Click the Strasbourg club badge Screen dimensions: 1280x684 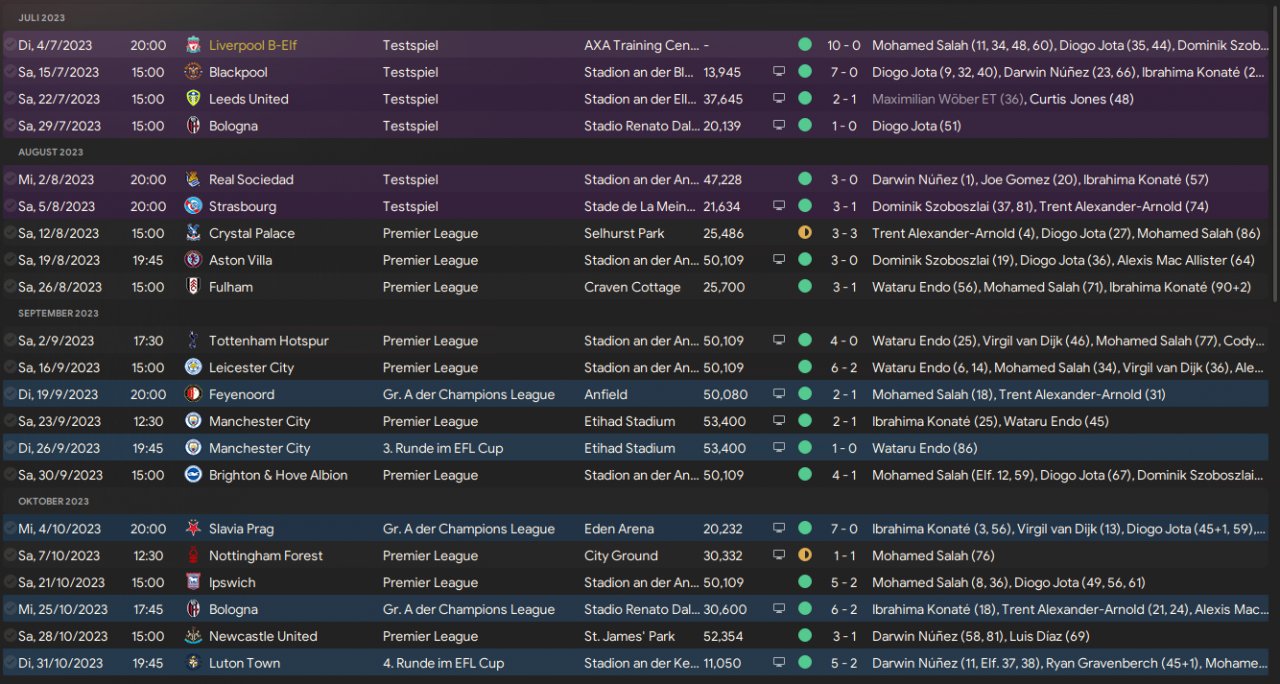[x=193, y=207]
